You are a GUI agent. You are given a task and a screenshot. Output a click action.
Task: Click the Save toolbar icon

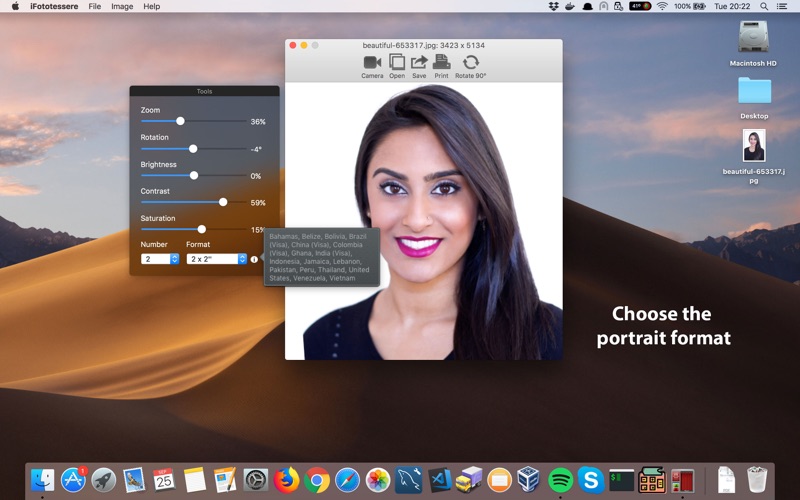tap(419, 62)
